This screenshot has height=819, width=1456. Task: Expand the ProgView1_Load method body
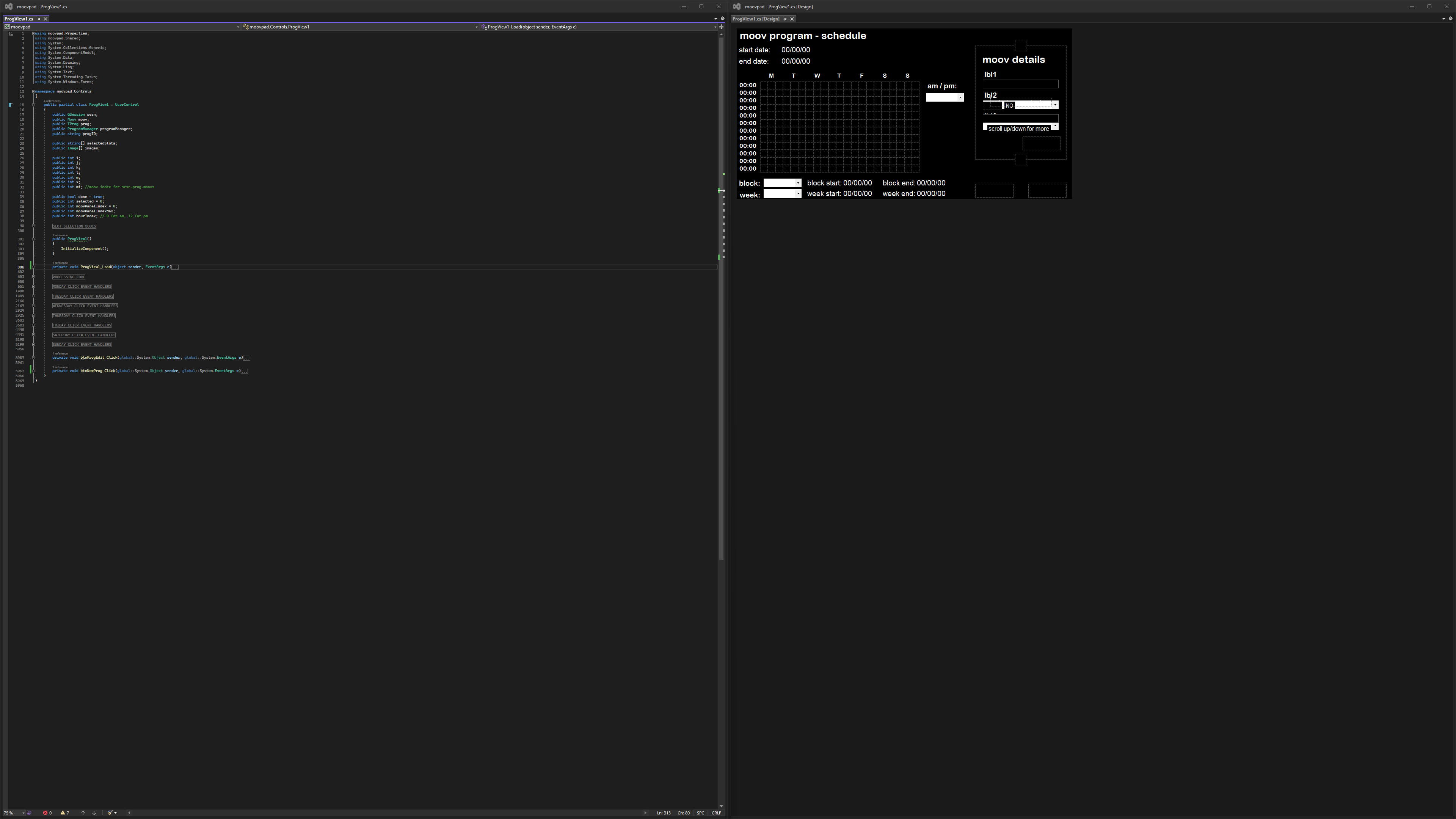pos(33,267)
